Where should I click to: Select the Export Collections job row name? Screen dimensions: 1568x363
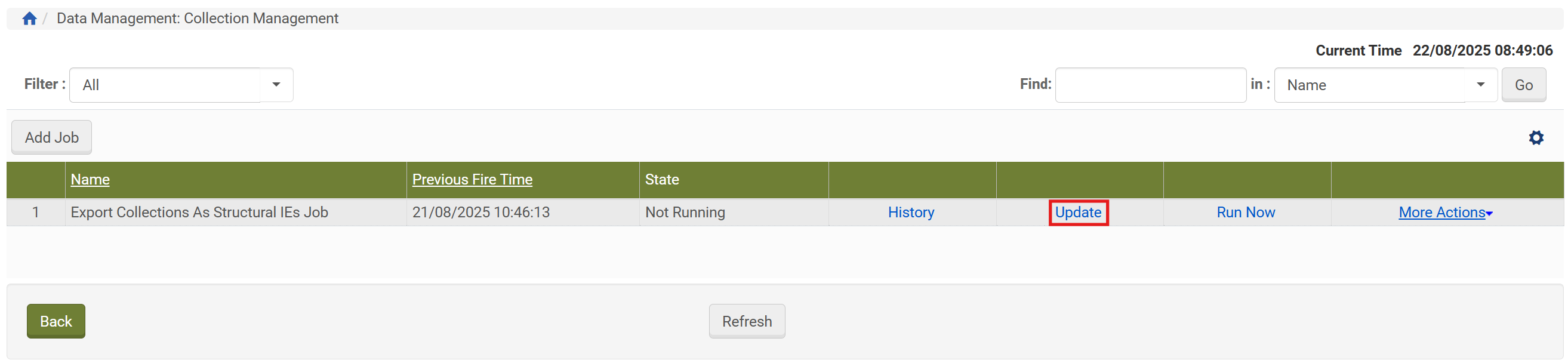click(x=199, y=213)
